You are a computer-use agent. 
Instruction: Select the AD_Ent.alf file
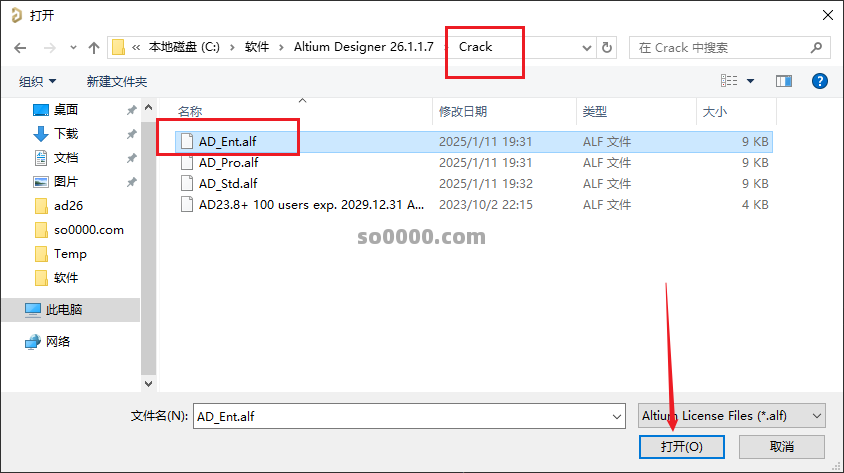[474, 142]
